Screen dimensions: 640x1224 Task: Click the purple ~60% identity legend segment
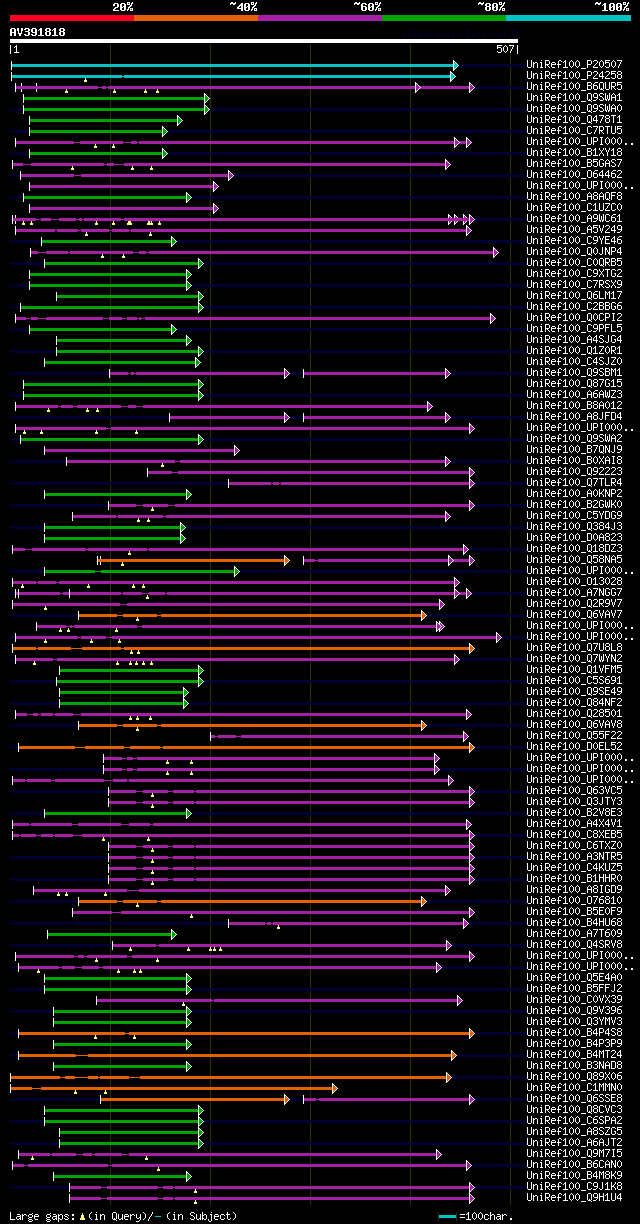click(x=320, y=17)
